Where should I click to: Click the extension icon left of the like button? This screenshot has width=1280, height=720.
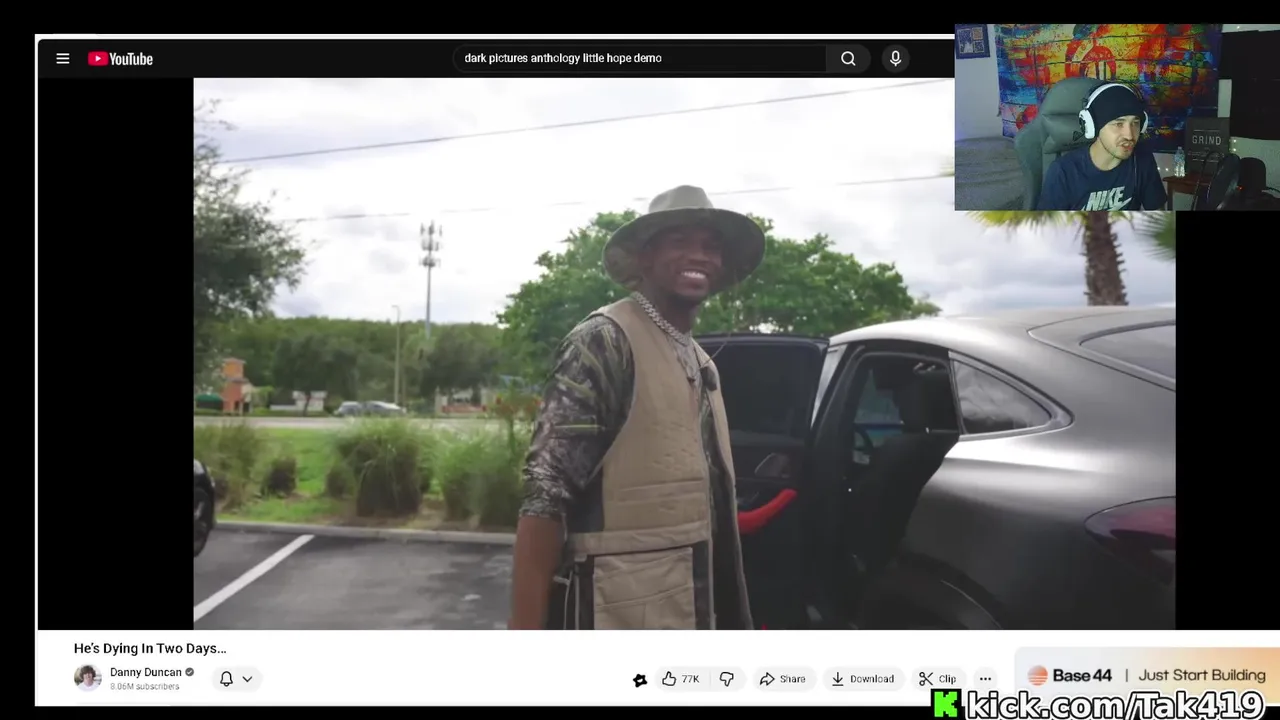[x=640, y=680]
